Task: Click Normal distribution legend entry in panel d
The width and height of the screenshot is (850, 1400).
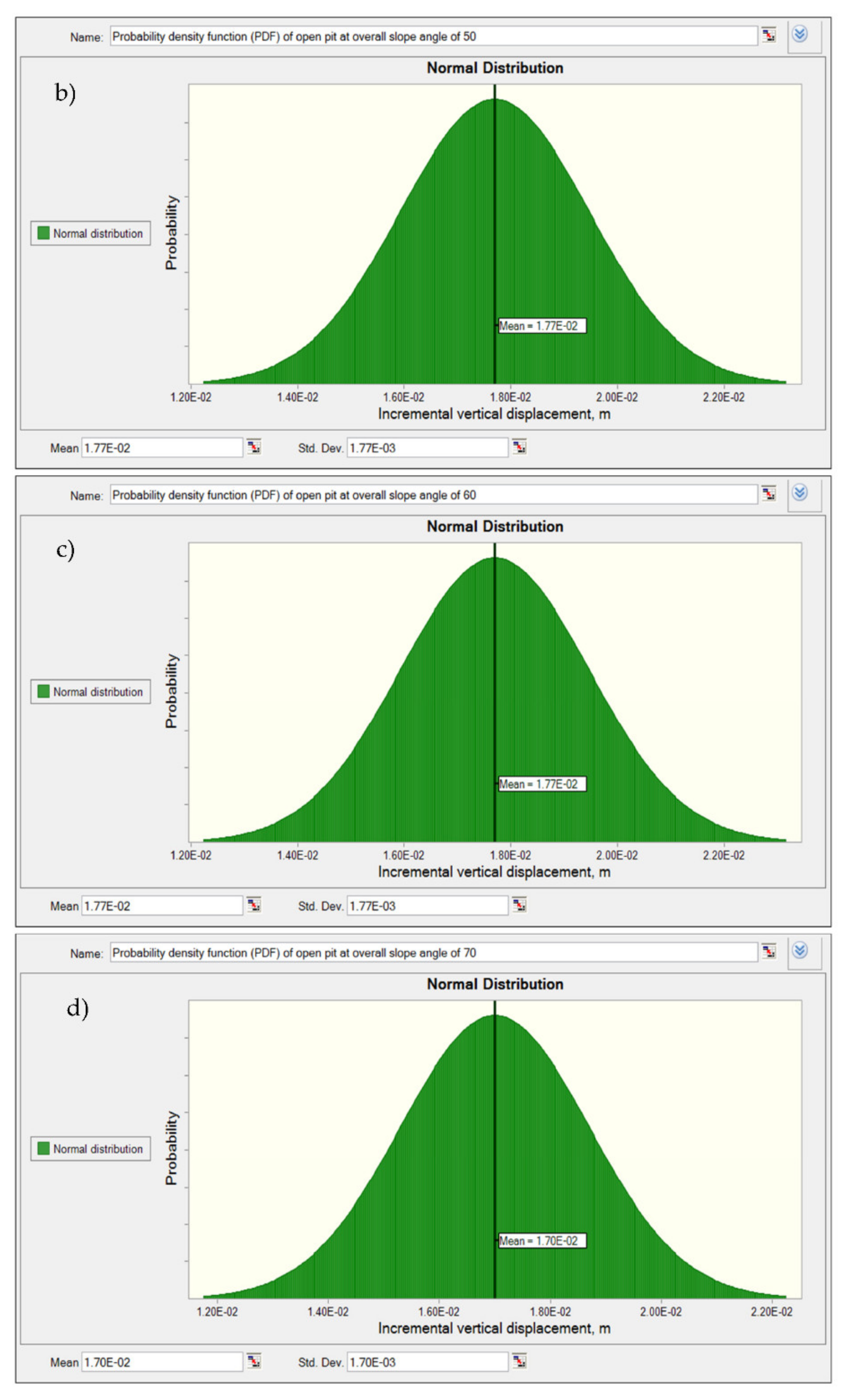Action: point(91,1149)
